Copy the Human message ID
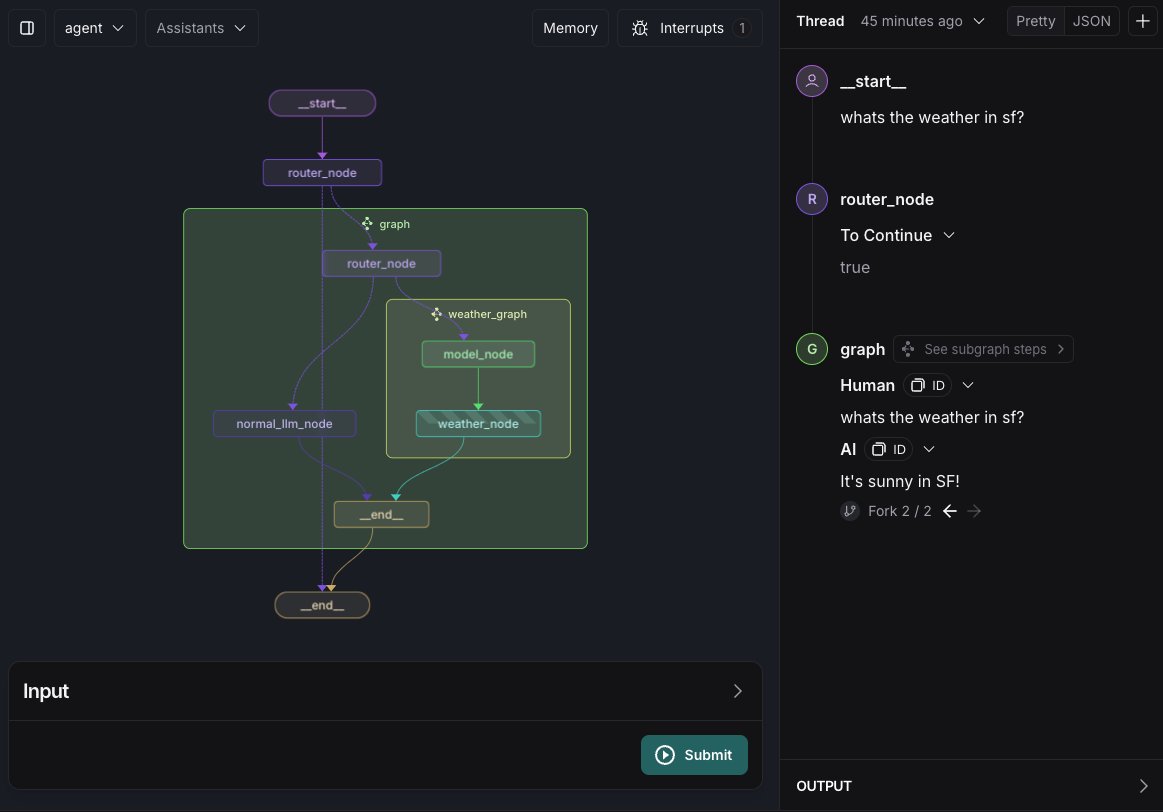 927,386
